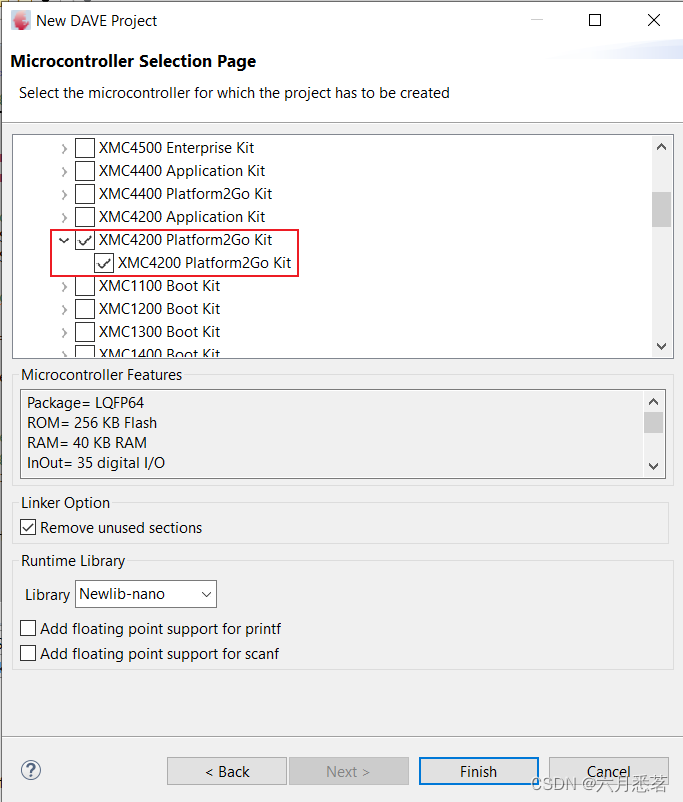Click the Microcontroller Features scrollbar thumb

pyautogui.click(x=653, y=422)
